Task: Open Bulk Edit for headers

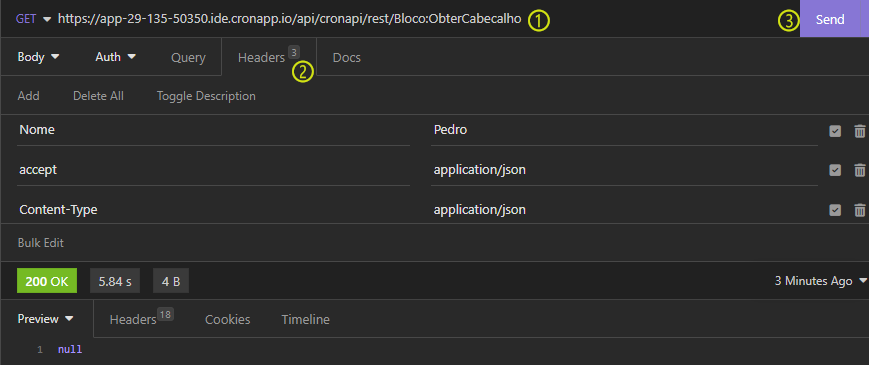Action: point(40,243)
